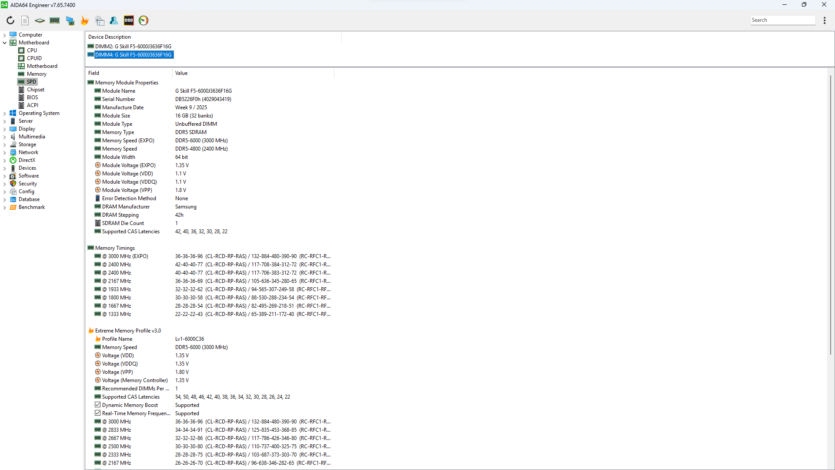Screen dimensions: 835x470
Task: Expand the Storage tree node
Action: coord(5,145)
